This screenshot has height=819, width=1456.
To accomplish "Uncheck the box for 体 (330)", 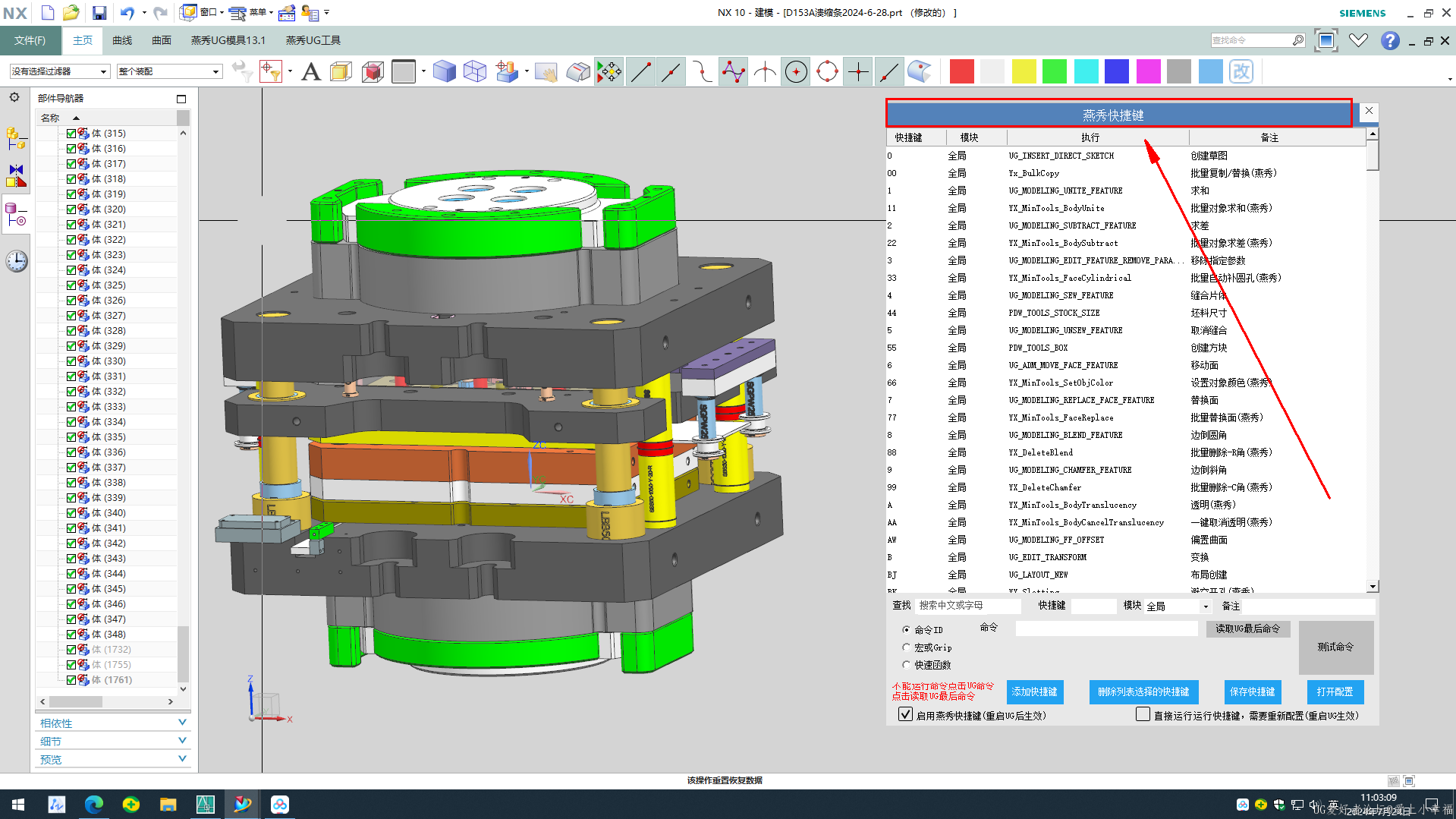I will click(71, 361).
